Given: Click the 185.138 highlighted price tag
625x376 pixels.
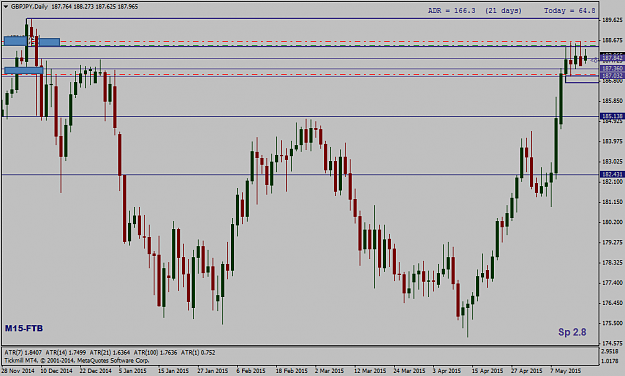Looking at the screenshot, I should click(x=612, y=116).
